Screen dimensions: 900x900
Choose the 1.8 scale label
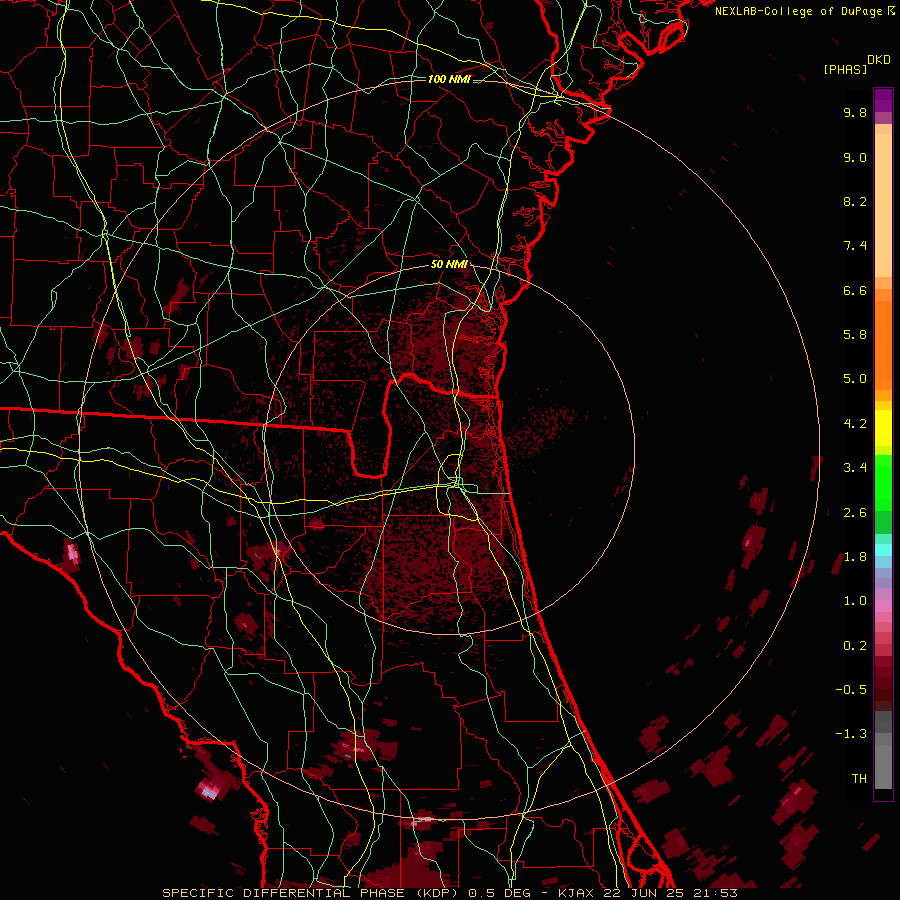[855, 557]
